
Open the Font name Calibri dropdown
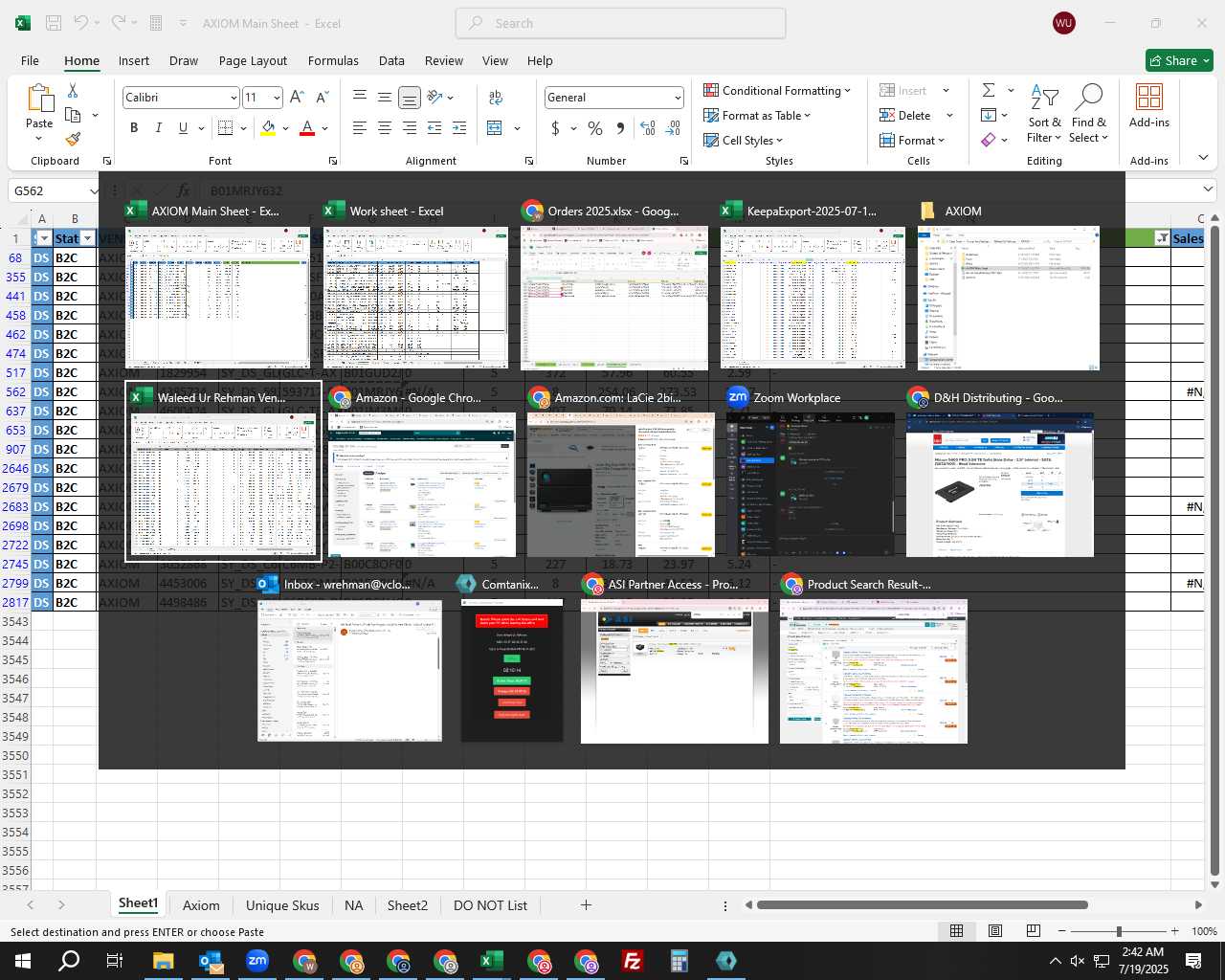pyautogui.click(x=233, y=98)
